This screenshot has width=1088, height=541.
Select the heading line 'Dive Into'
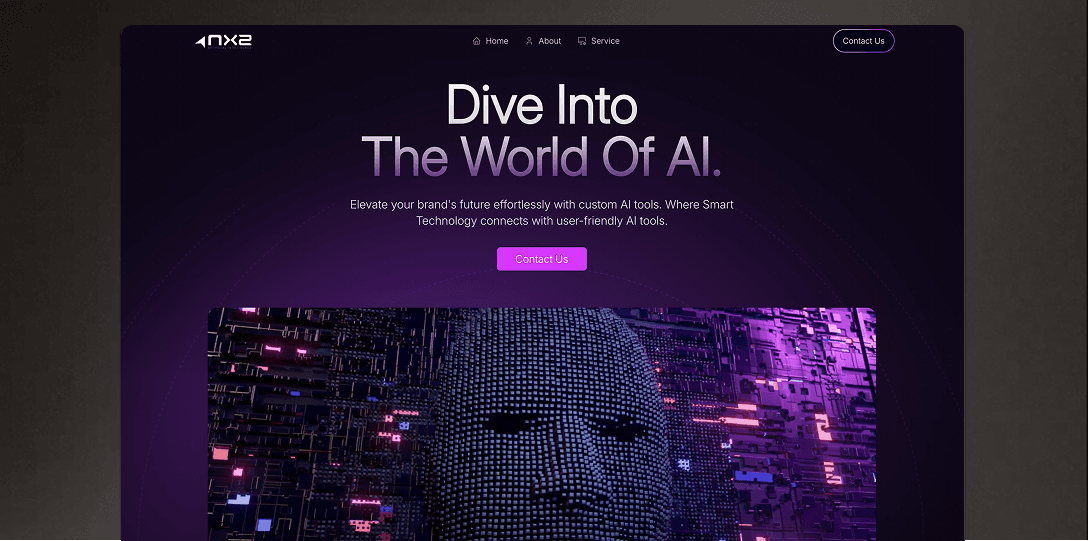[542, 105]
